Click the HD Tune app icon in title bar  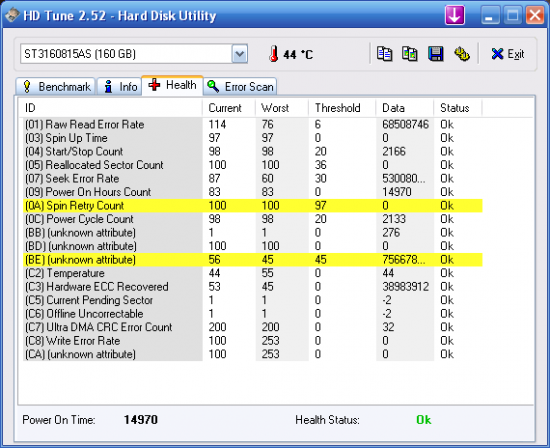coord(12,15)
